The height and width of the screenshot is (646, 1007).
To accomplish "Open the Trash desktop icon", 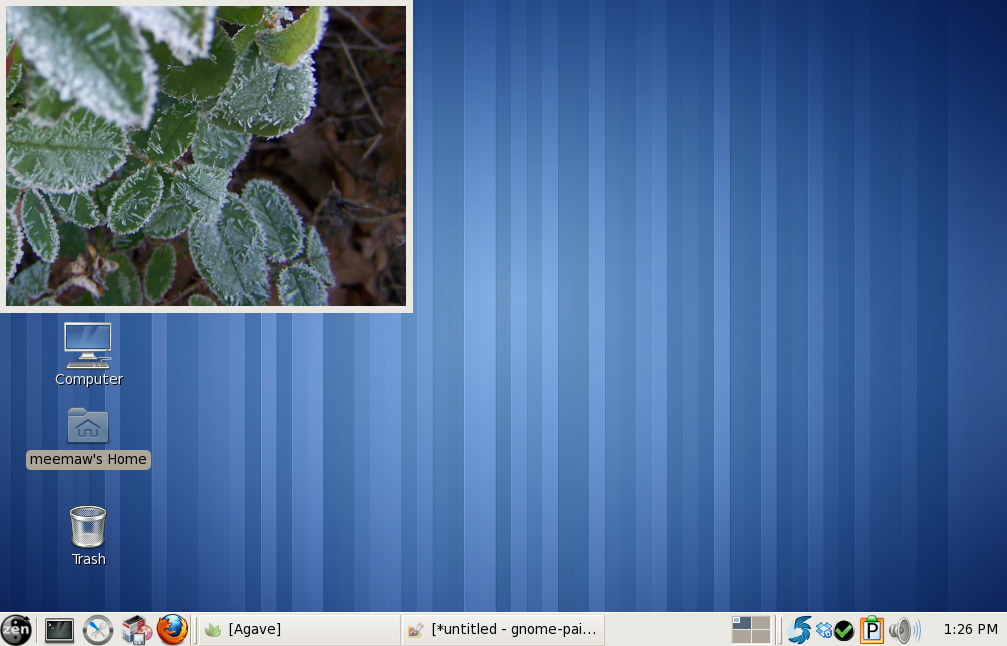I will tap(88, 527).
